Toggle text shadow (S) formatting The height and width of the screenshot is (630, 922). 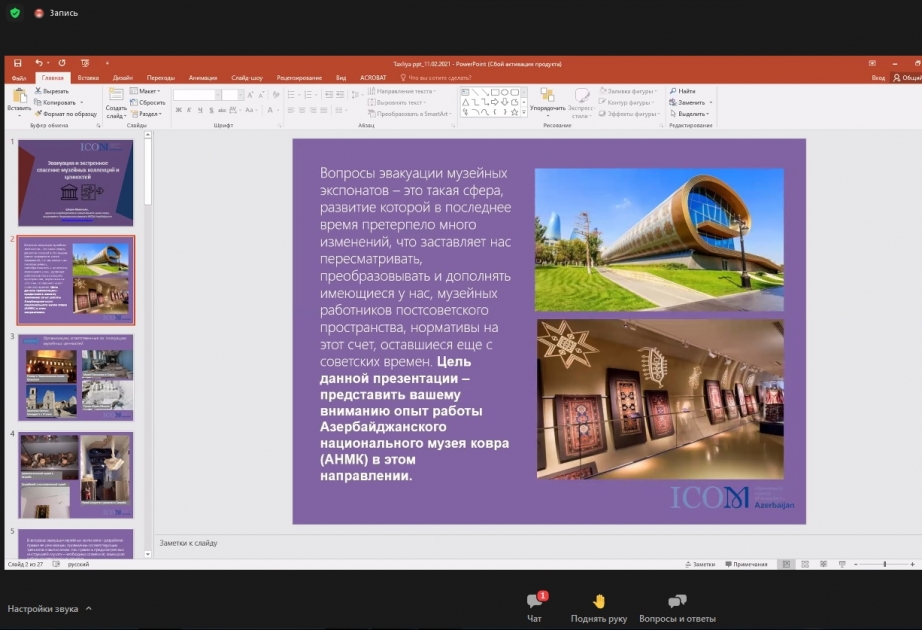point(211,110)
